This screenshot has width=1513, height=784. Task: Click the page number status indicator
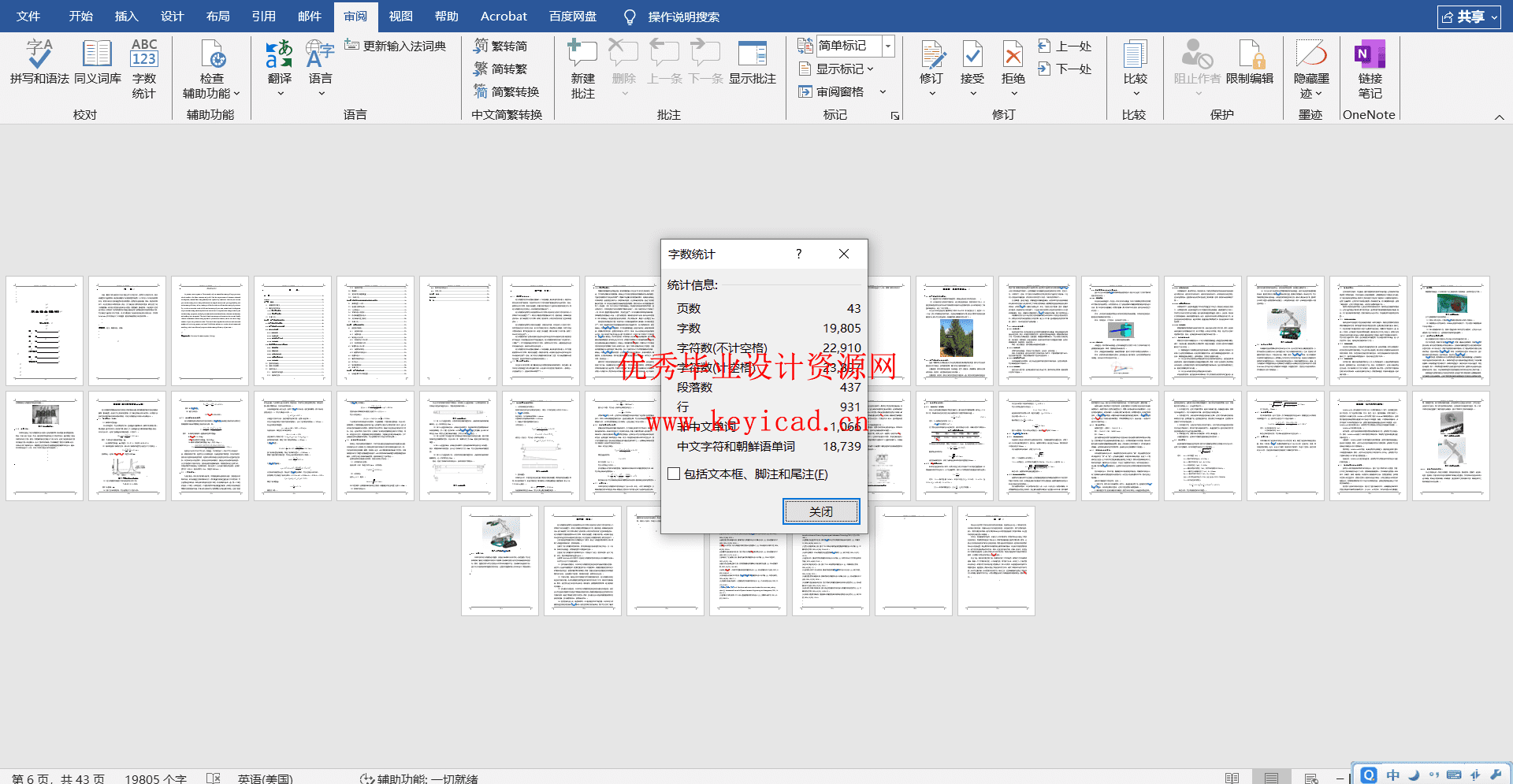click(x=58, y=778)
